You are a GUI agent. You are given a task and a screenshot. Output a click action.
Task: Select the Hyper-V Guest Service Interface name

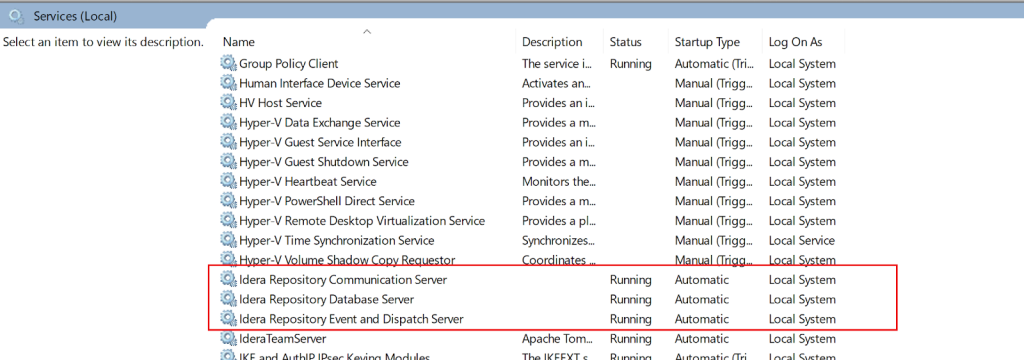pyautogui.click(x=320, y=142)
